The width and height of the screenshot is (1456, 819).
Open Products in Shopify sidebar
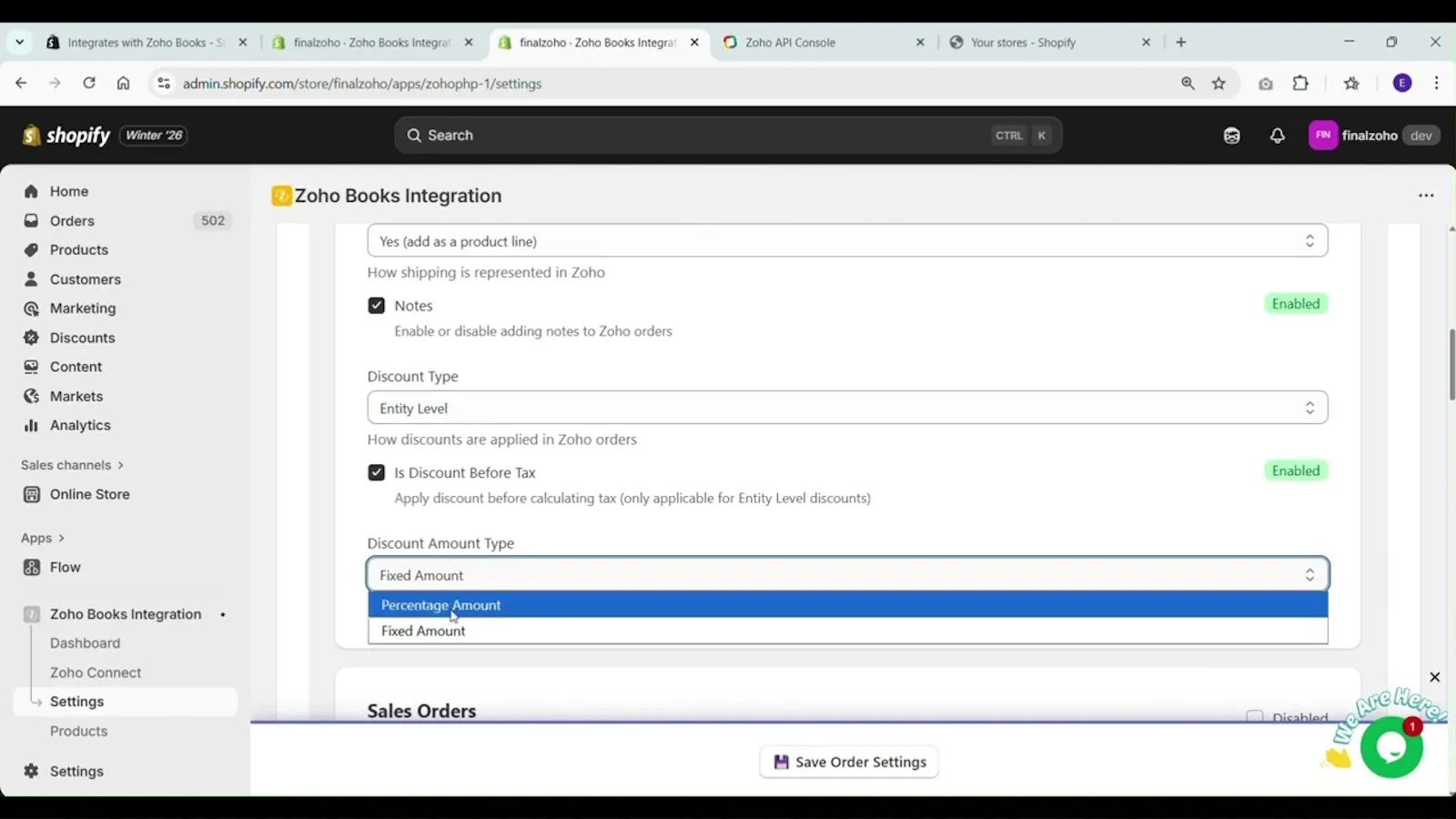pyautogui.click(x=79, y=249)
